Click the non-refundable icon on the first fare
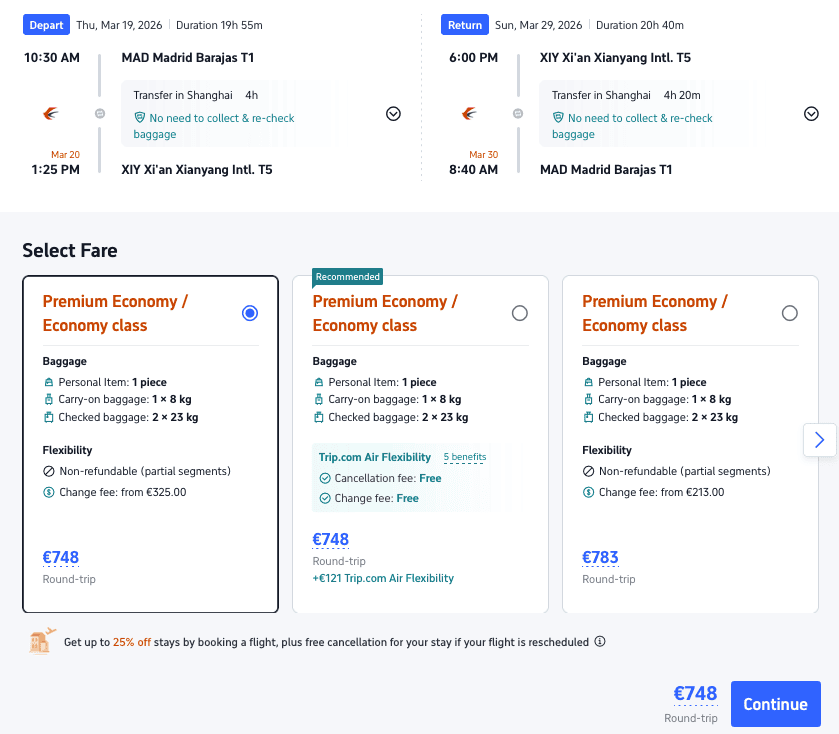The image size is (839, 734). point(48,471)
